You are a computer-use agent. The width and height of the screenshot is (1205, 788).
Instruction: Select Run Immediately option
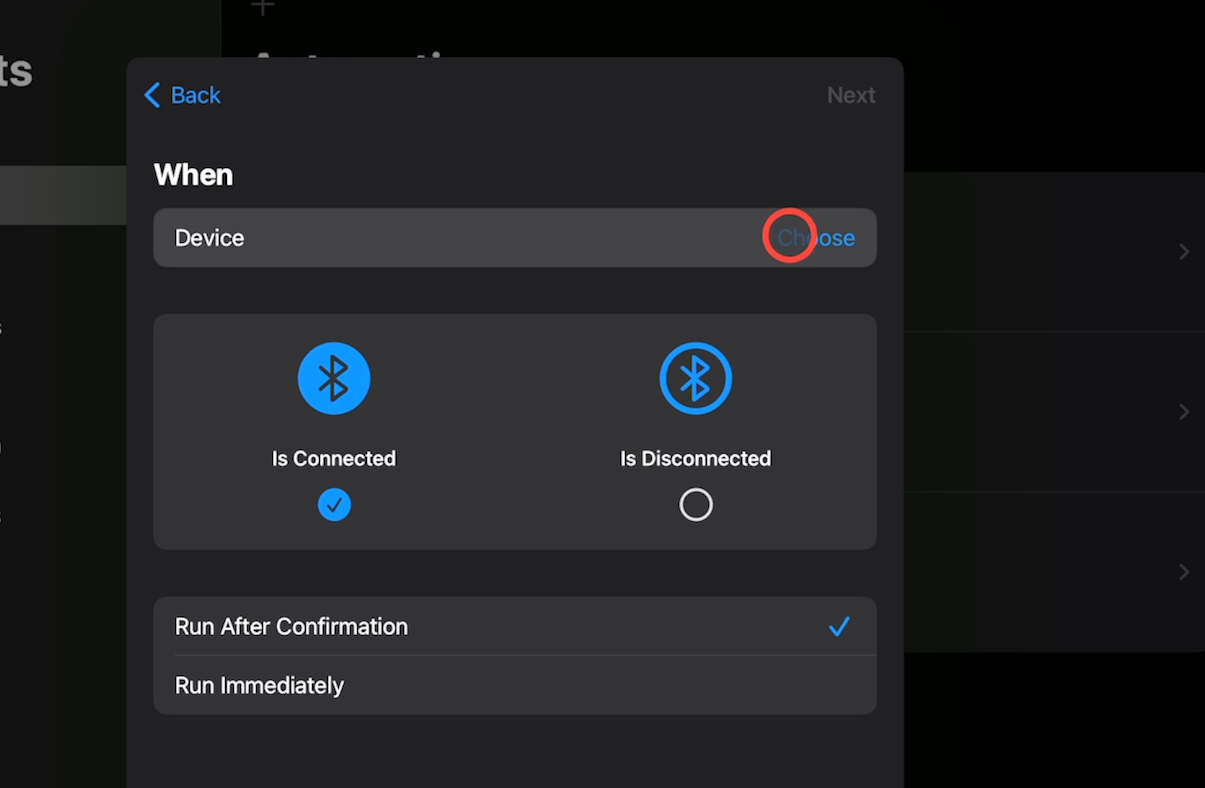tap(515, 685)
